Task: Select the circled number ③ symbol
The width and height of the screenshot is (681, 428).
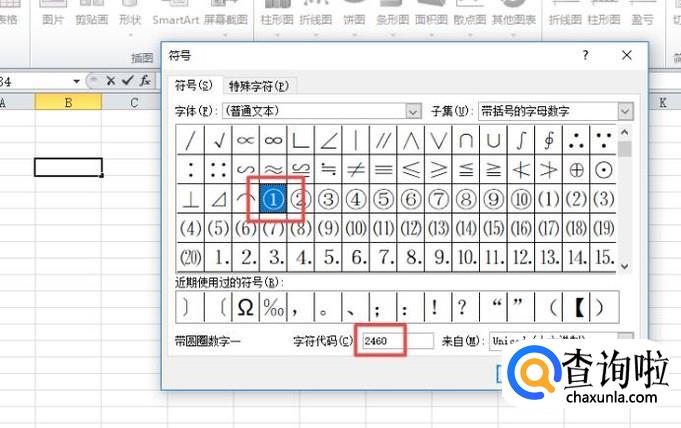Action: (328, 199)
